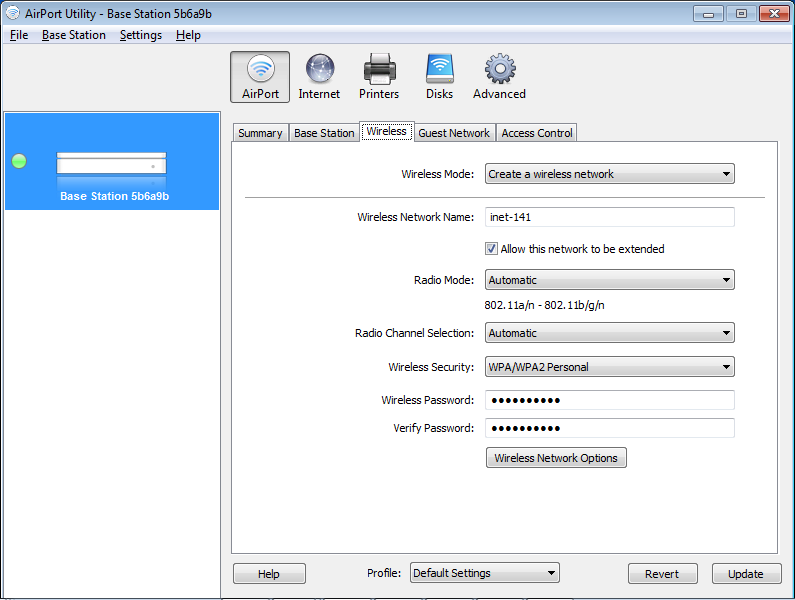
Task: Switch to the Guest Network tab
Action: [x=454, y=133]
